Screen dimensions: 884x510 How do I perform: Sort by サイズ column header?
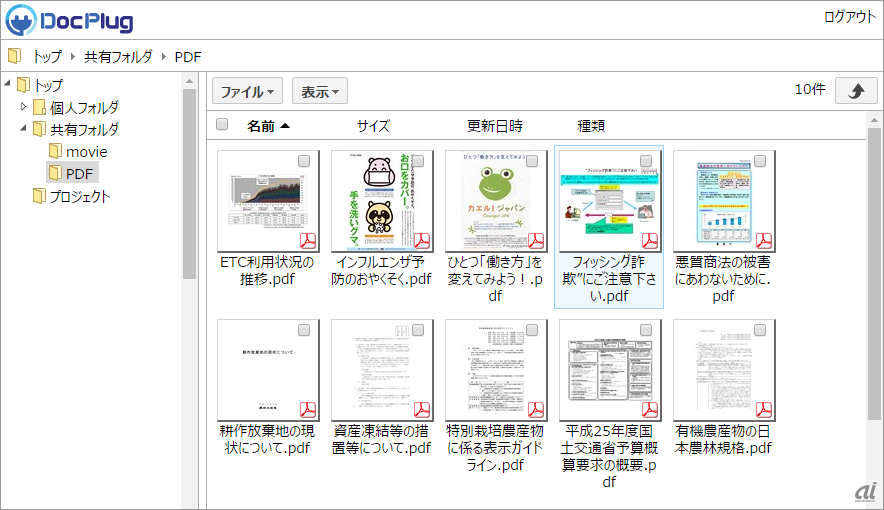pos(373,126)
